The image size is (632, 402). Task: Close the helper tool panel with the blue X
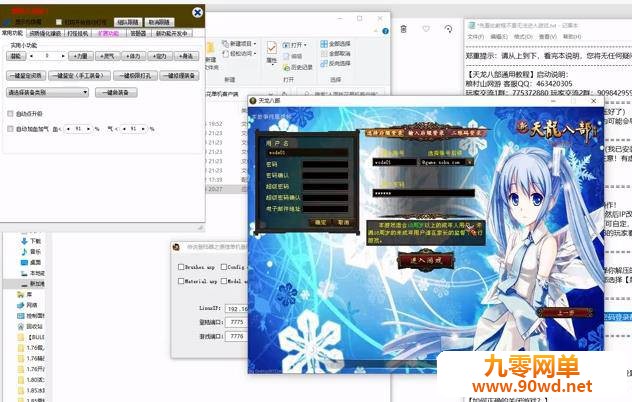click(197, 12)
